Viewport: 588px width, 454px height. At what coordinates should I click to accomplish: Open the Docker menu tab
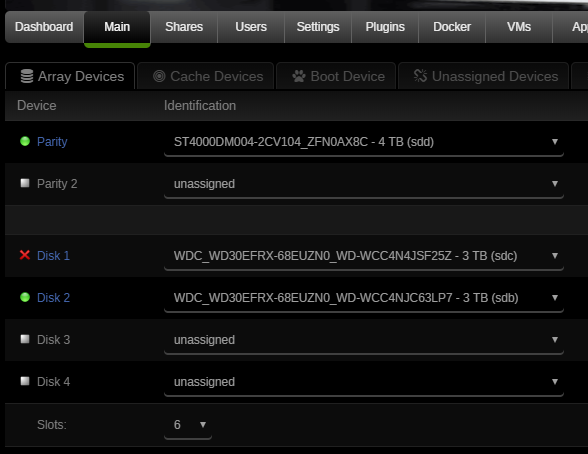click(452, 27)
